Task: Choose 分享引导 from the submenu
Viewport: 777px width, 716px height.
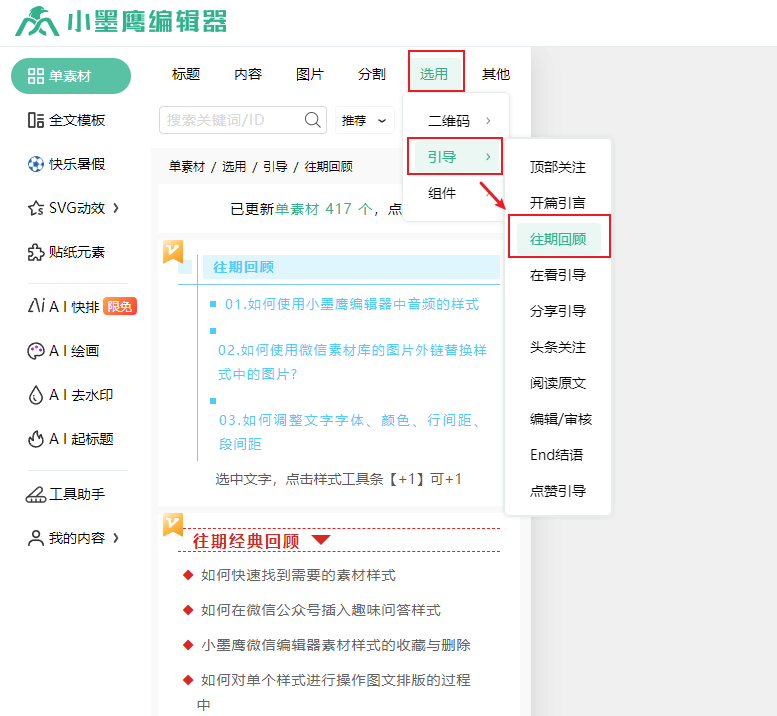Action: pos(558,311)
